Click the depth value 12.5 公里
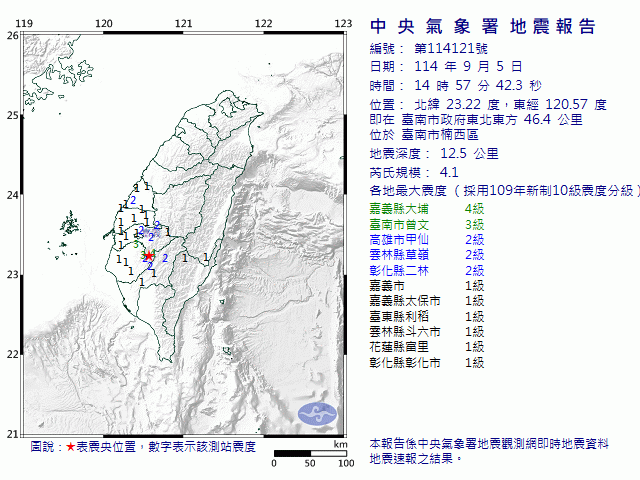Viewport: 640px width, 480px height. (469, 154)
